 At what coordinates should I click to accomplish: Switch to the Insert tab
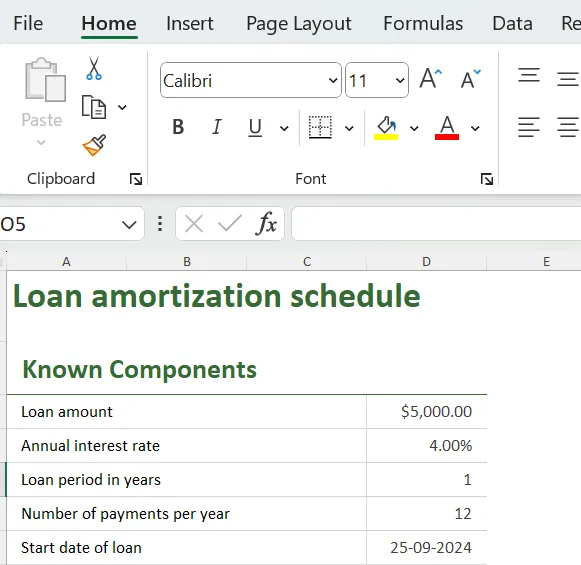pyautogui.click(x=190, y=23)
